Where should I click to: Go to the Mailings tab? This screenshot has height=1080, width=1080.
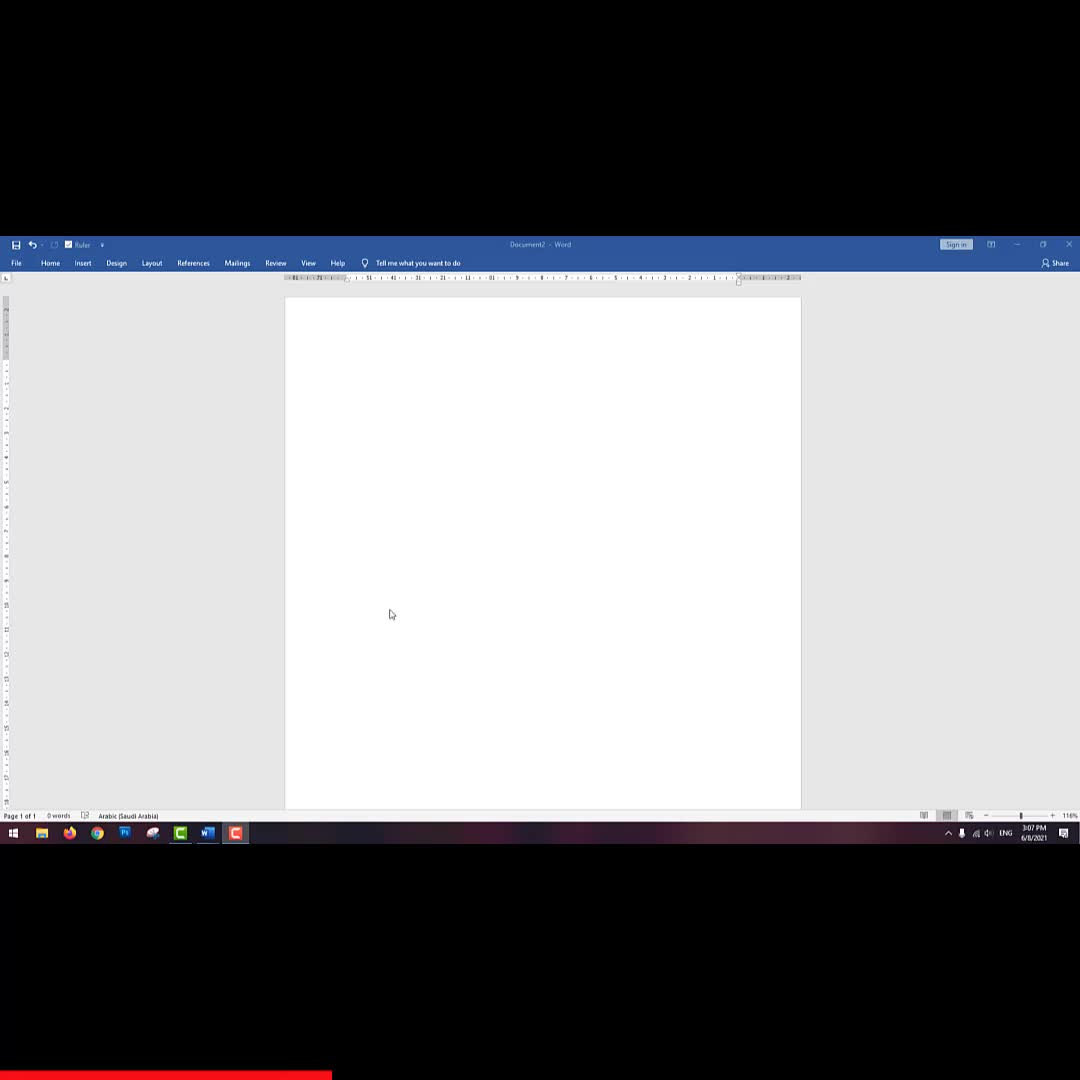pyautogui.click(x=237, y=263)
